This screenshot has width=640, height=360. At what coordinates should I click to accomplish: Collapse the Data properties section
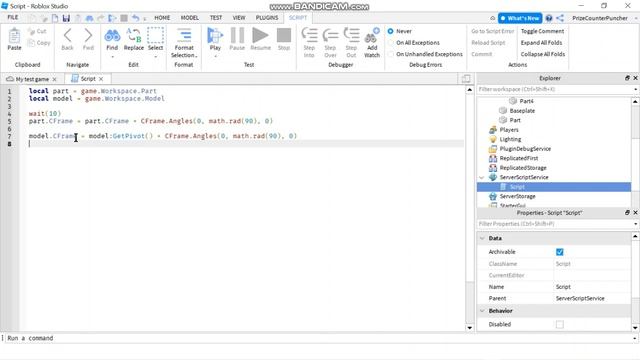tap(482, 238)
